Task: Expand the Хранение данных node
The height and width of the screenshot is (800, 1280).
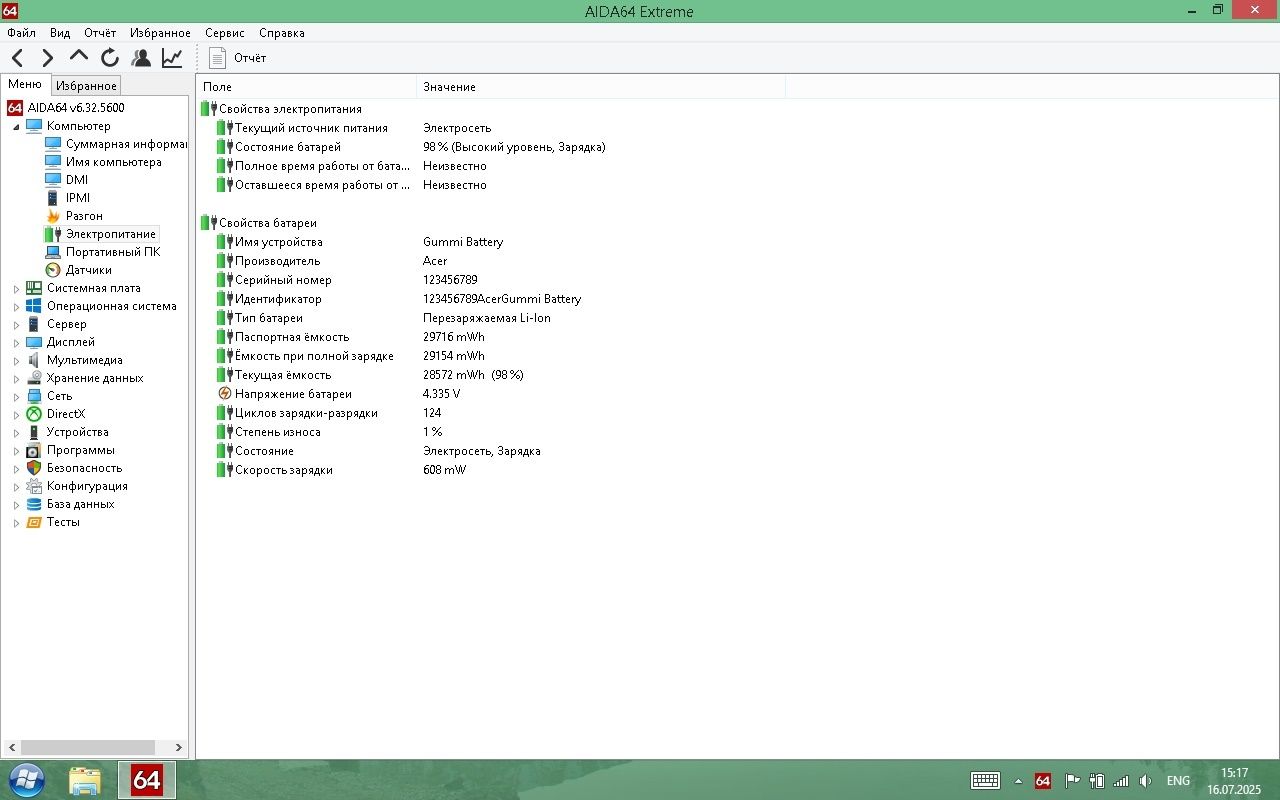Action: tap(16, 379)
